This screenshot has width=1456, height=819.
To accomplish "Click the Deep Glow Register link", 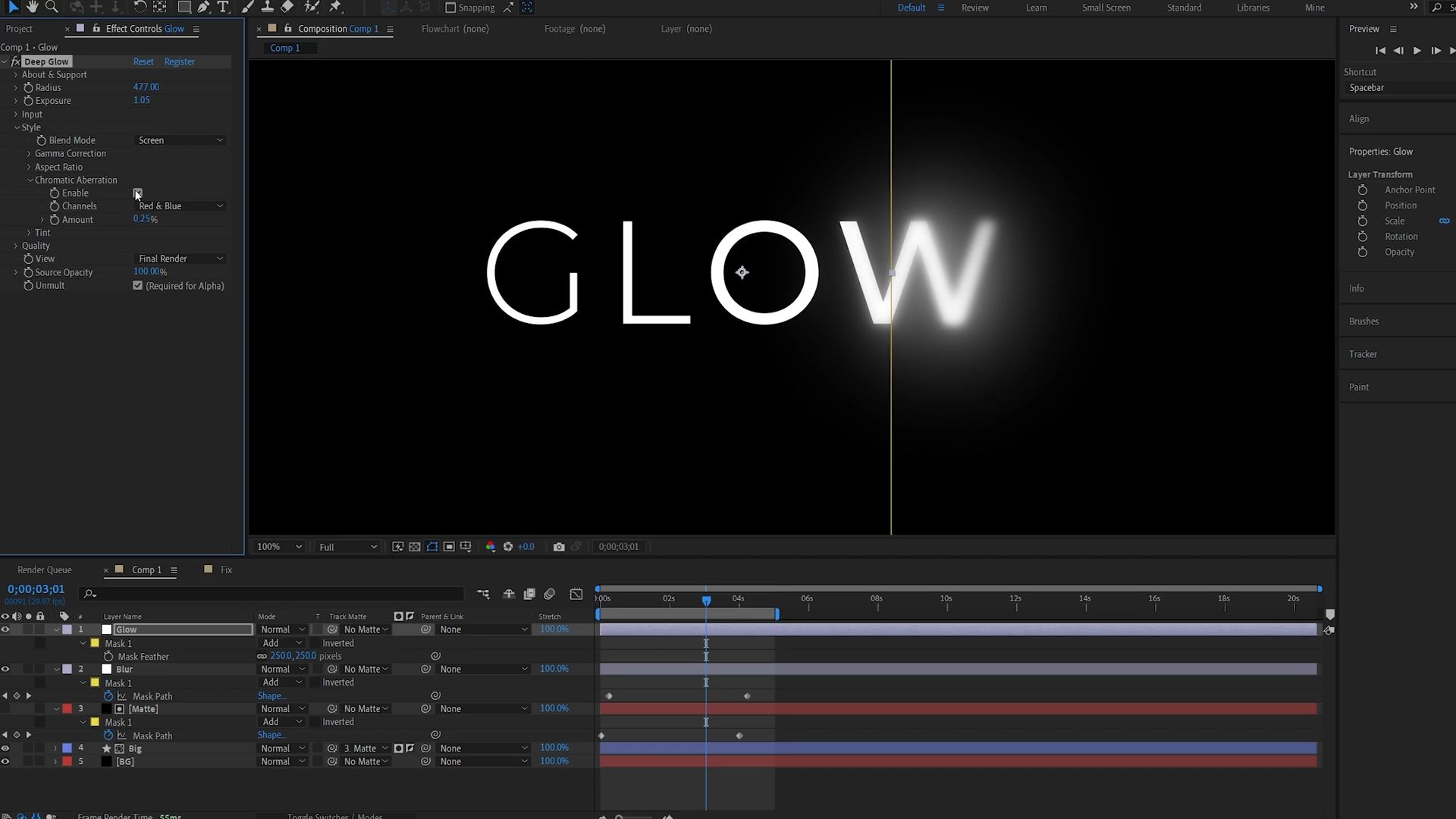I will point(179,61).
